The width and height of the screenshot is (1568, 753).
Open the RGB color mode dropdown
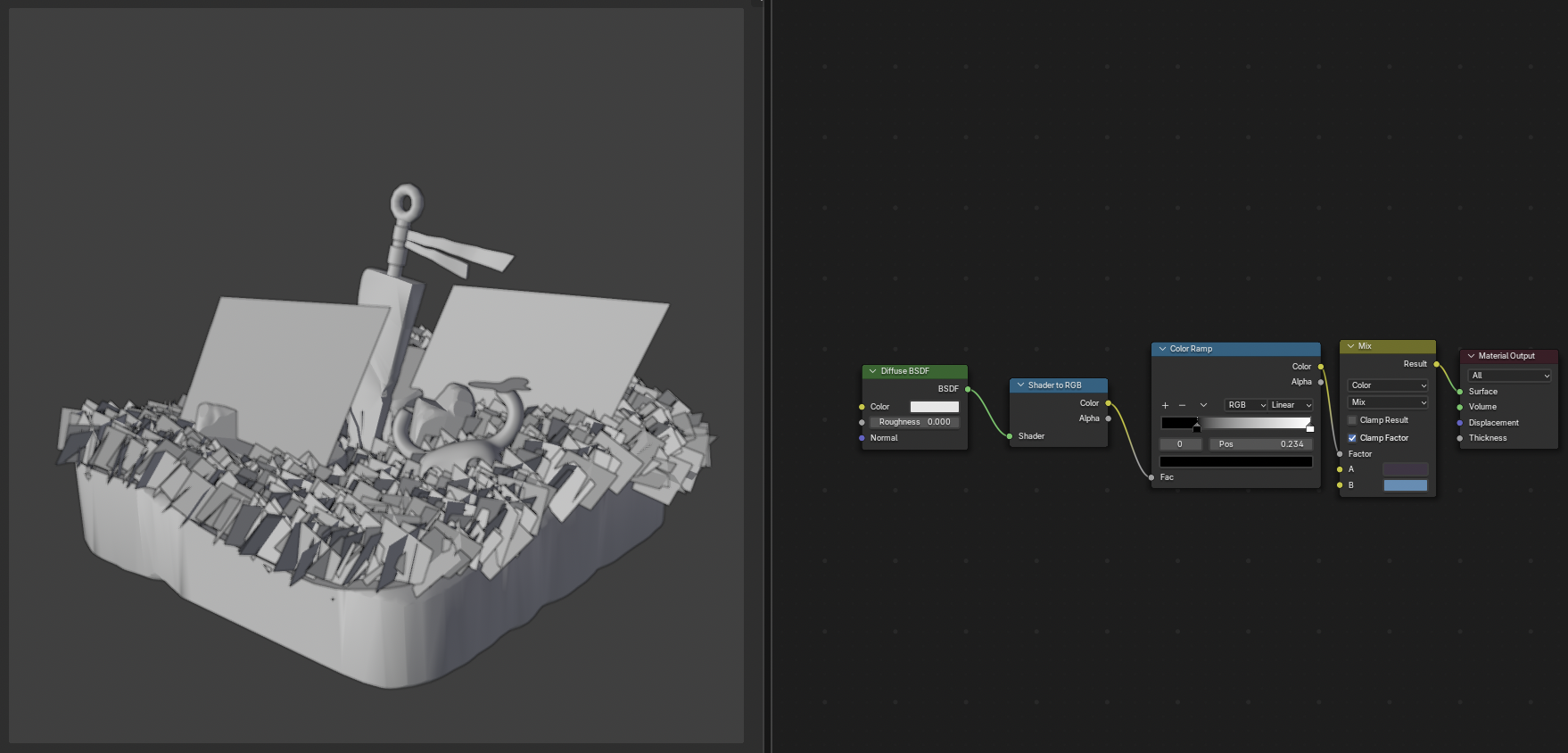(1247, 405)
